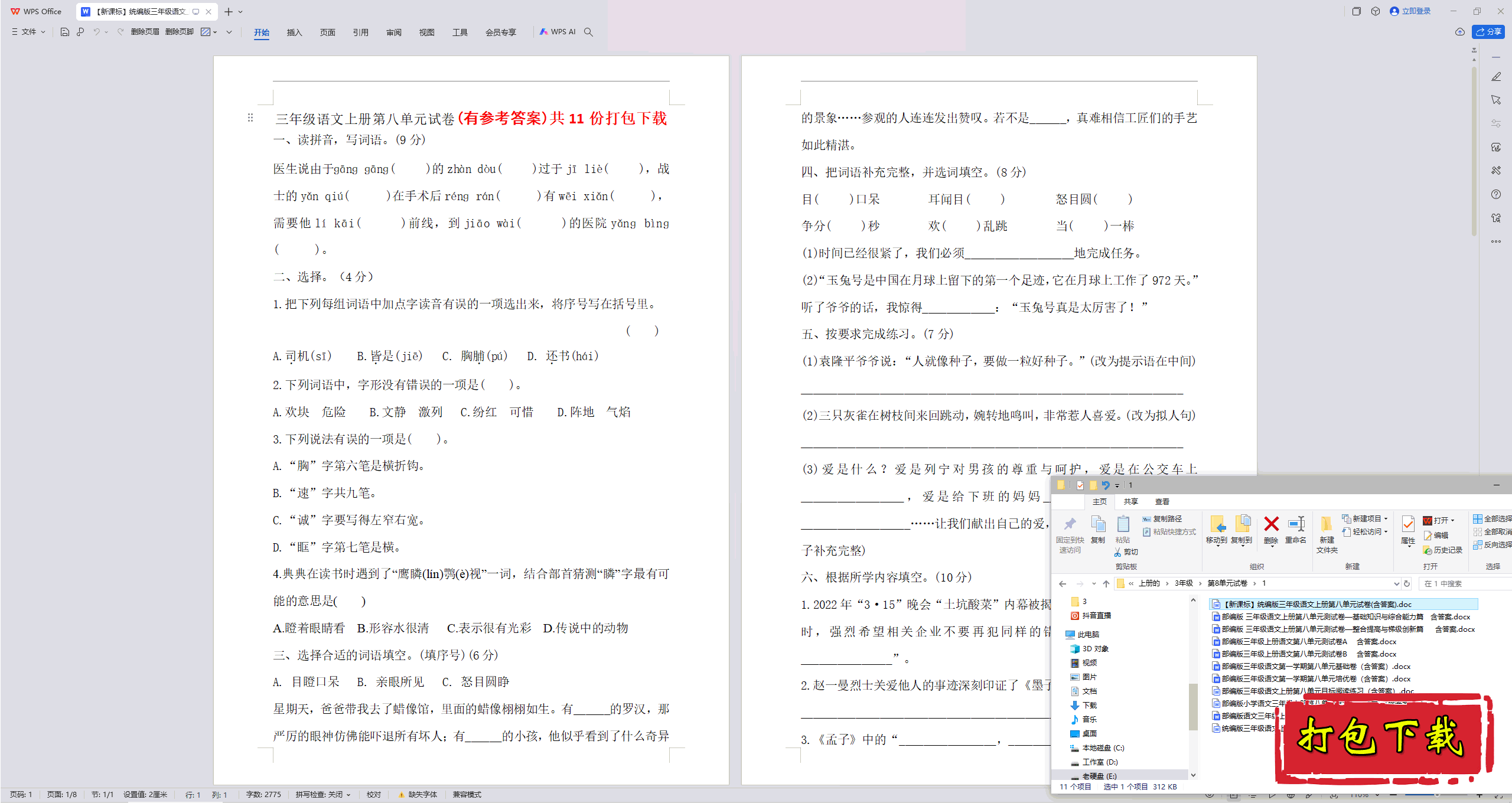
Task: Click the three-dots more icon in right sidebar
Action: [x=1496, y=241]
